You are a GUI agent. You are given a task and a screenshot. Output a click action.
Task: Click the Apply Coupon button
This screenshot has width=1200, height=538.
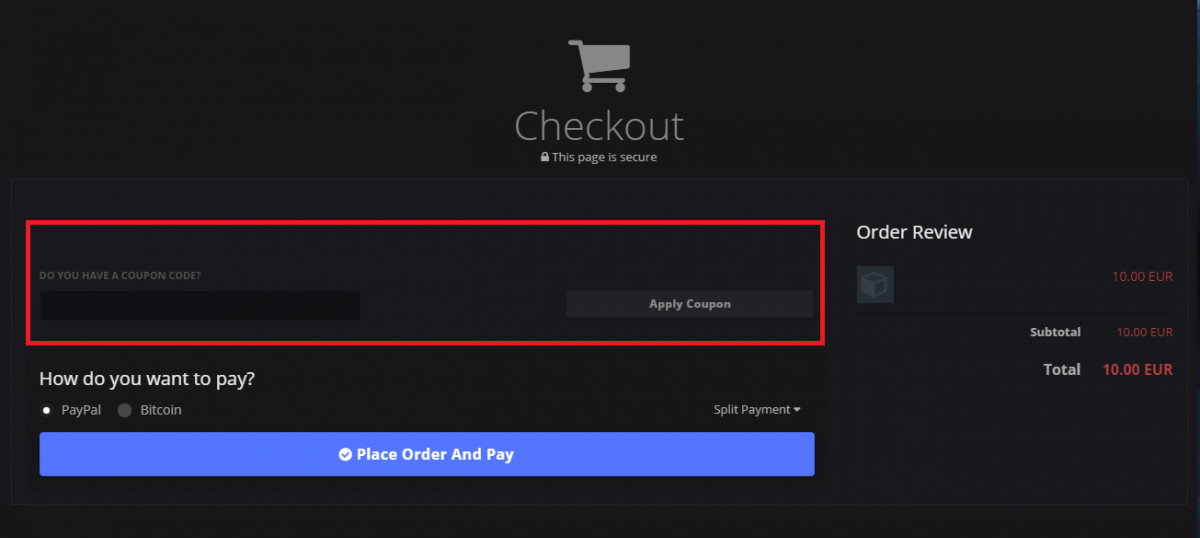(690, 304)
